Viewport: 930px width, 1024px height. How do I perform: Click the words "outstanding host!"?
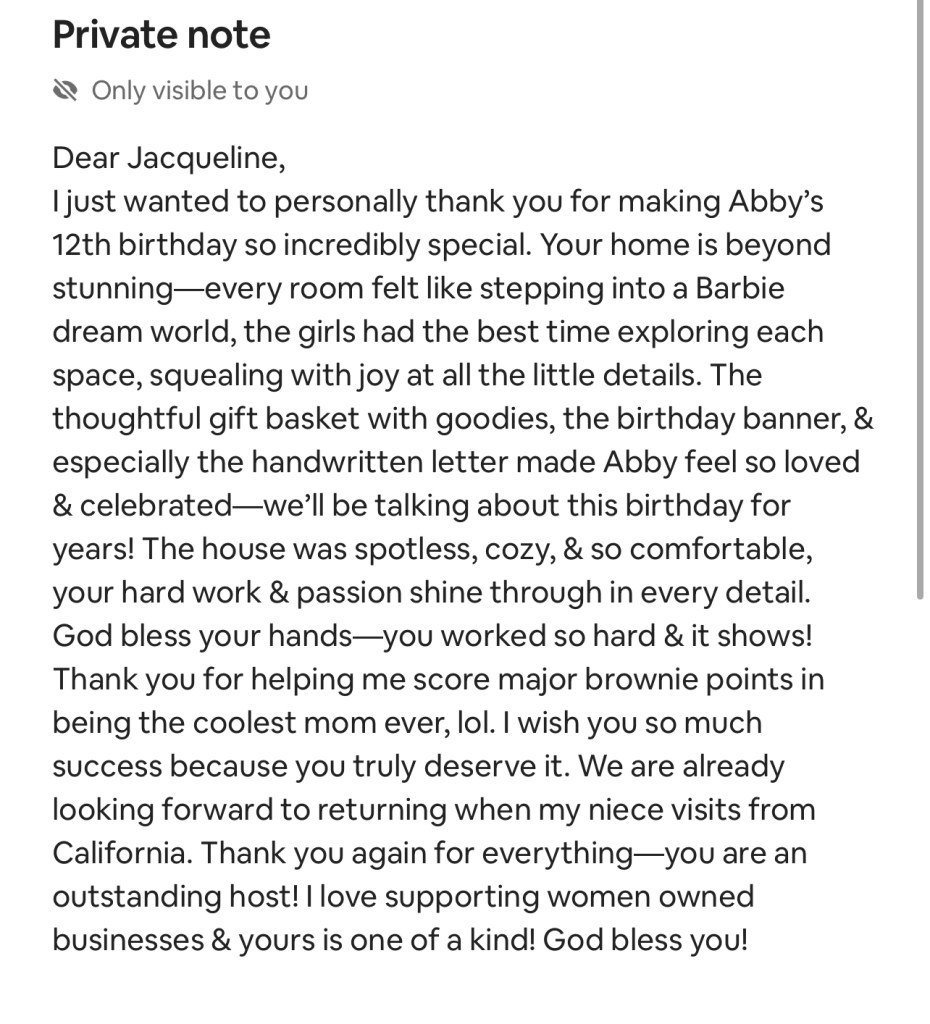175,897
